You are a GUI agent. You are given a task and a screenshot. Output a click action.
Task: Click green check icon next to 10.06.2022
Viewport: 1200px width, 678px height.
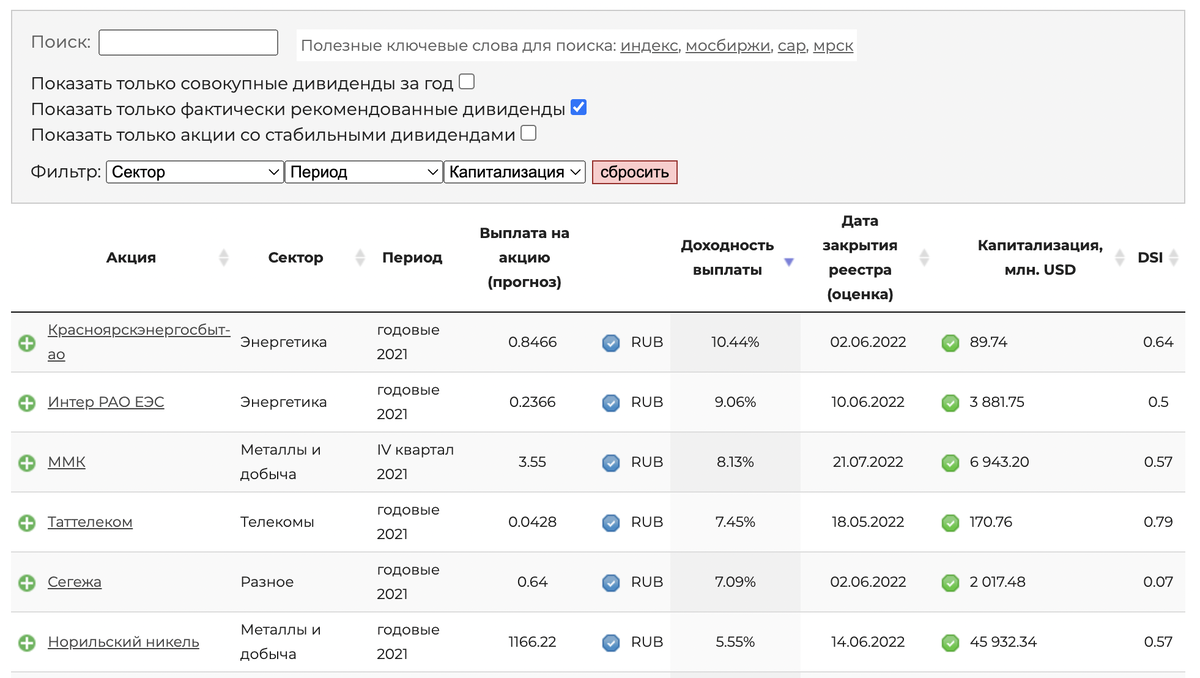tap(950, 403)
